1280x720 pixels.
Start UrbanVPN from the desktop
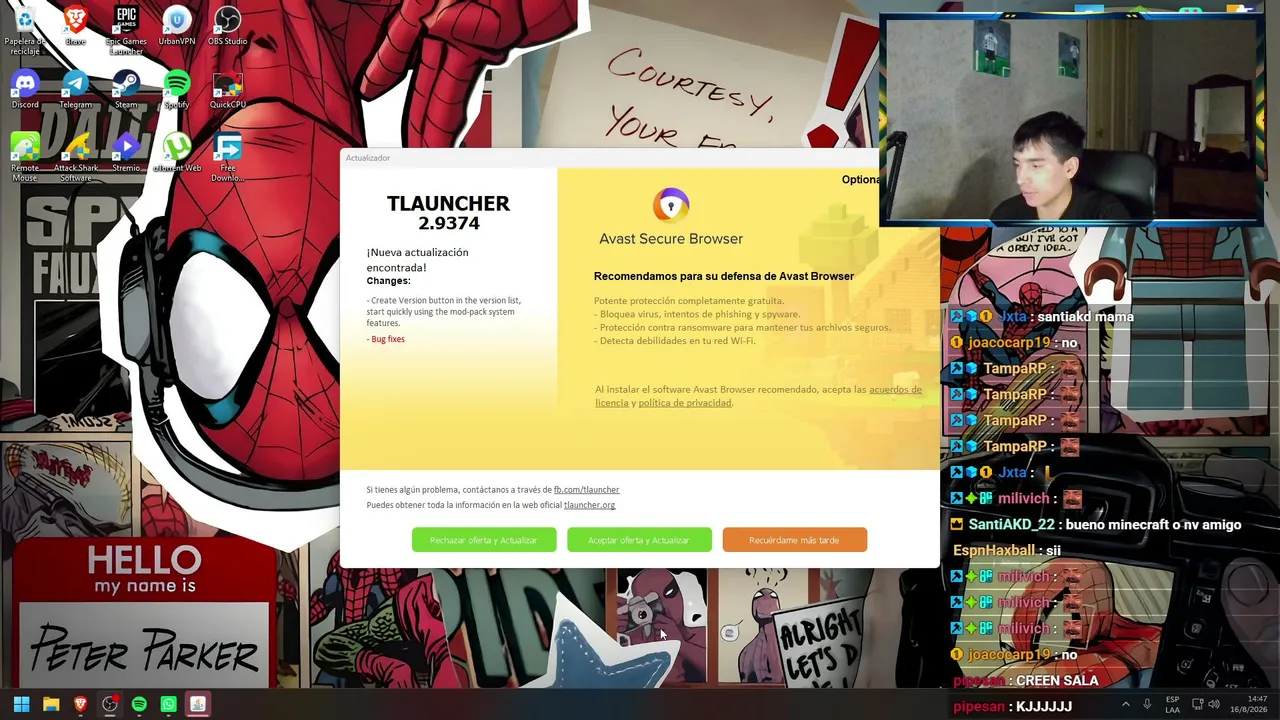(x=177, y=27)
